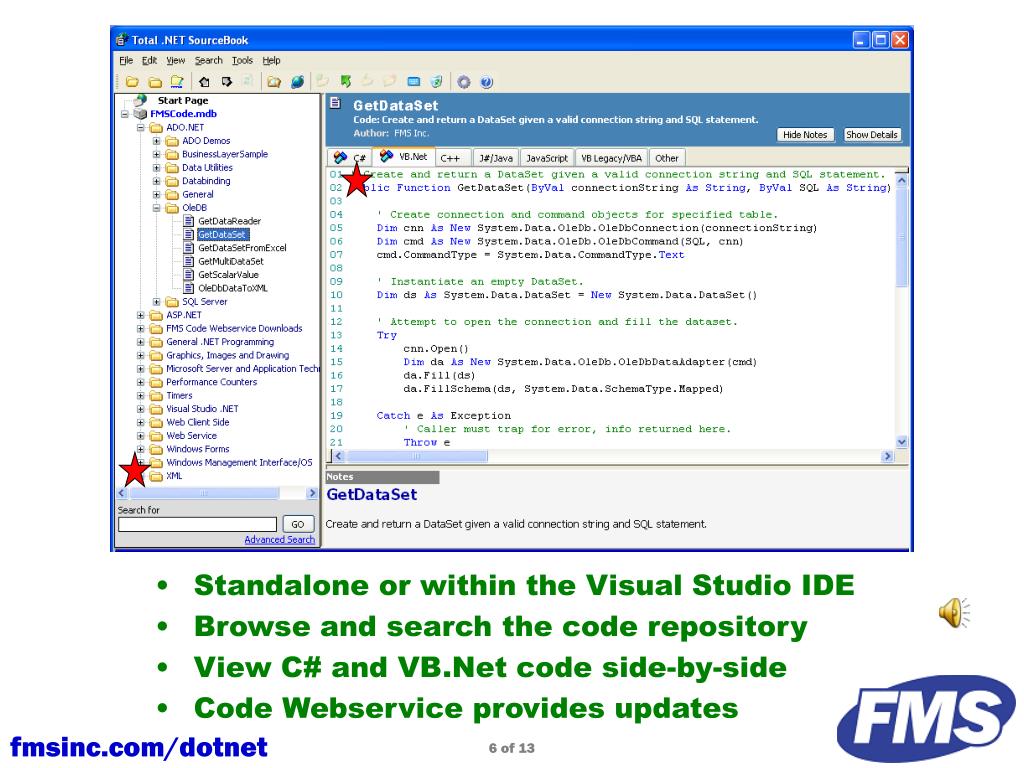Collapse the FMSCode.mdb root node

coord(125,114)
